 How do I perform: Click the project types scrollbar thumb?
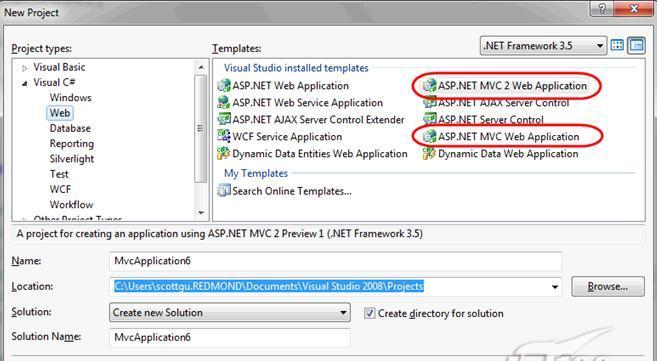pos(201,129)
